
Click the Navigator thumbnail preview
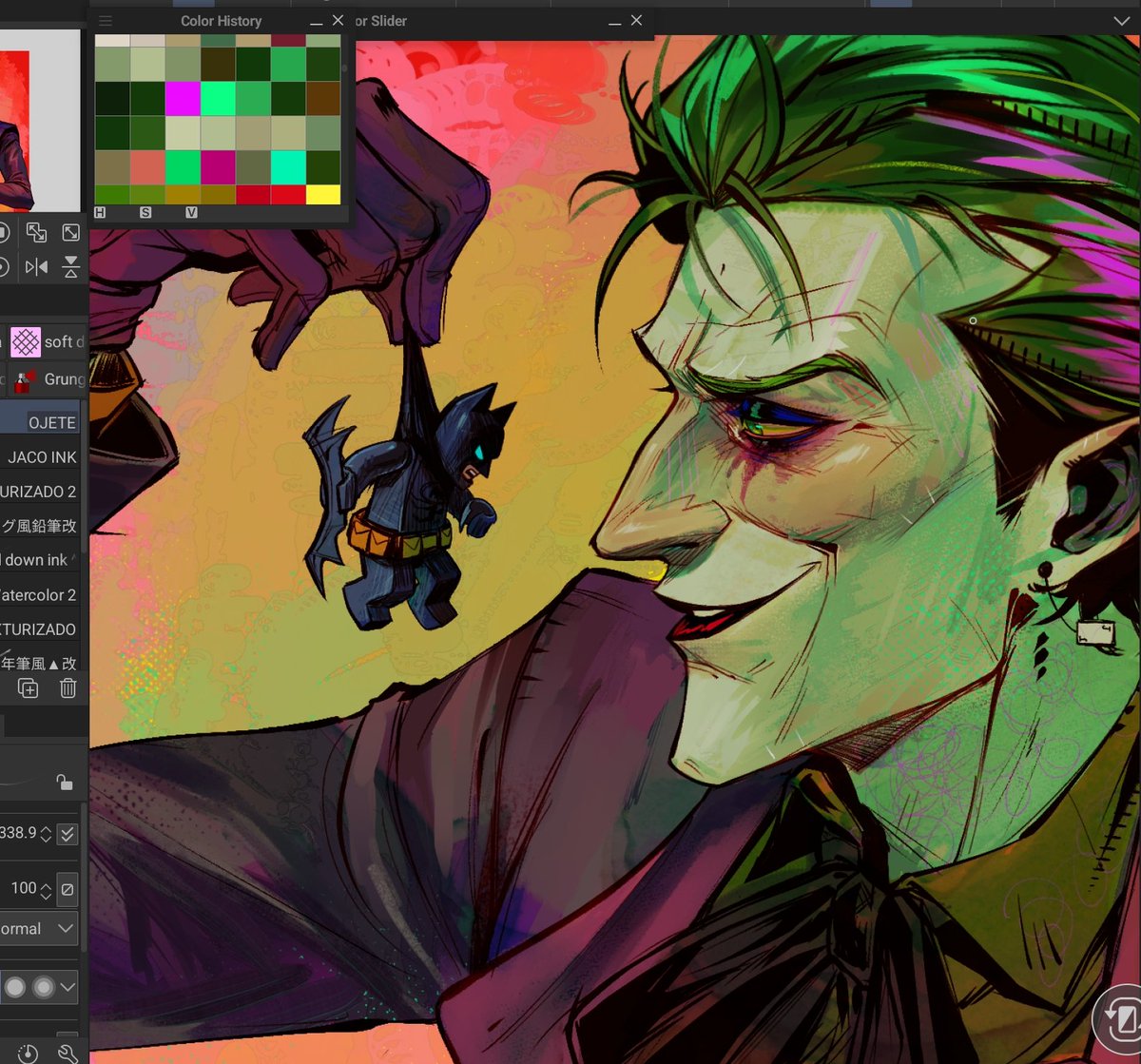40,120
